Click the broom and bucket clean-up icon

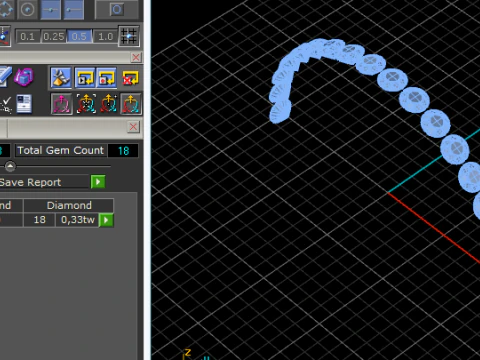pos(61,78)
